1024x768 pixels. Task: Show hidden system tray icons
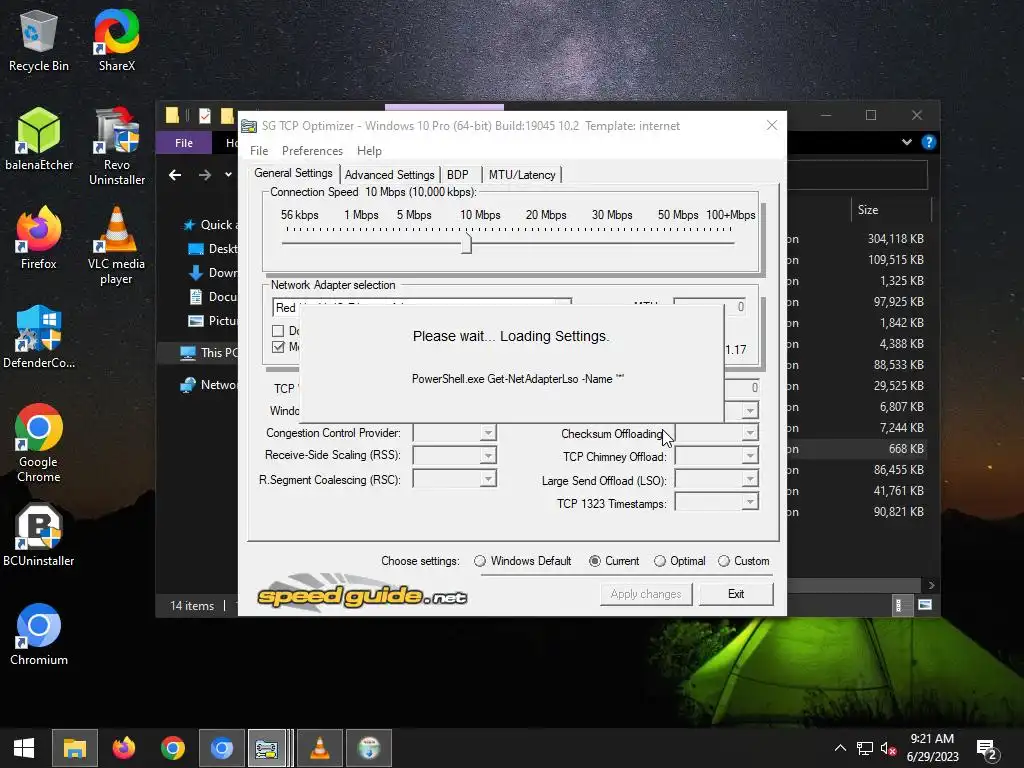(x=840, y=748)
